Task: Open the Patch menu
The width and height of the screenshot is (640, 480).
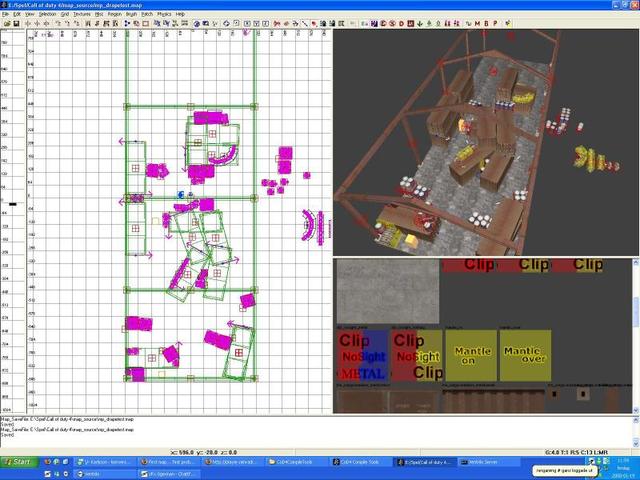Action: (x=147, y=14)
